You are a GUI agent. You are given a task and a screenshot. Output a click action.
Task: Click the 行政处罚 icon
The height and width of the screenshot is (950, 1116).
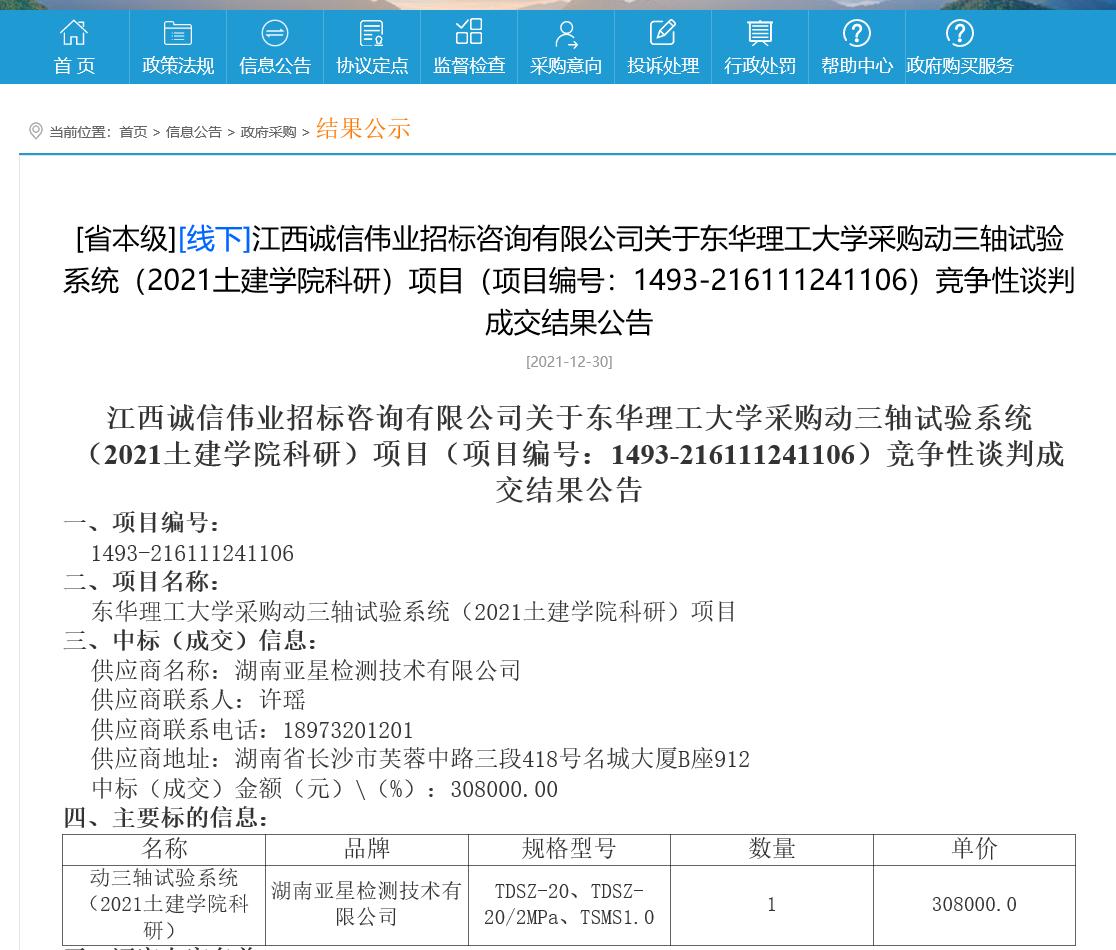pyautogui.click(x=760, y=33)
